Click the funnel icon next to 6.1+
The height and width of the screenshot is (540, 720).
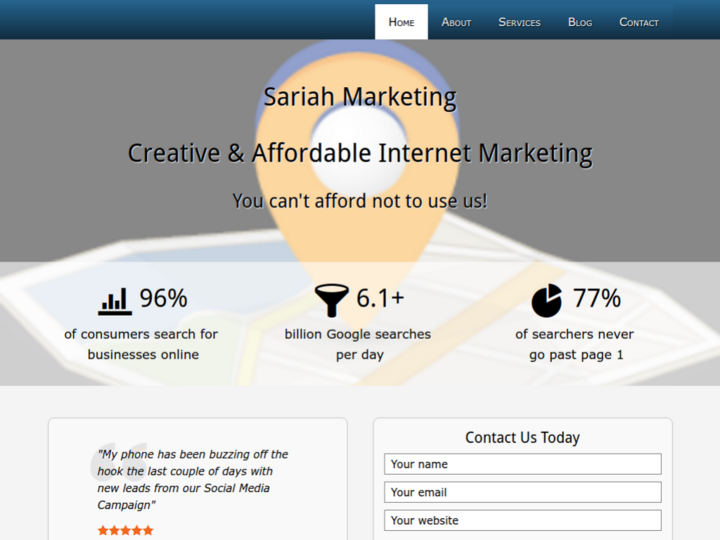pos(331,299)
